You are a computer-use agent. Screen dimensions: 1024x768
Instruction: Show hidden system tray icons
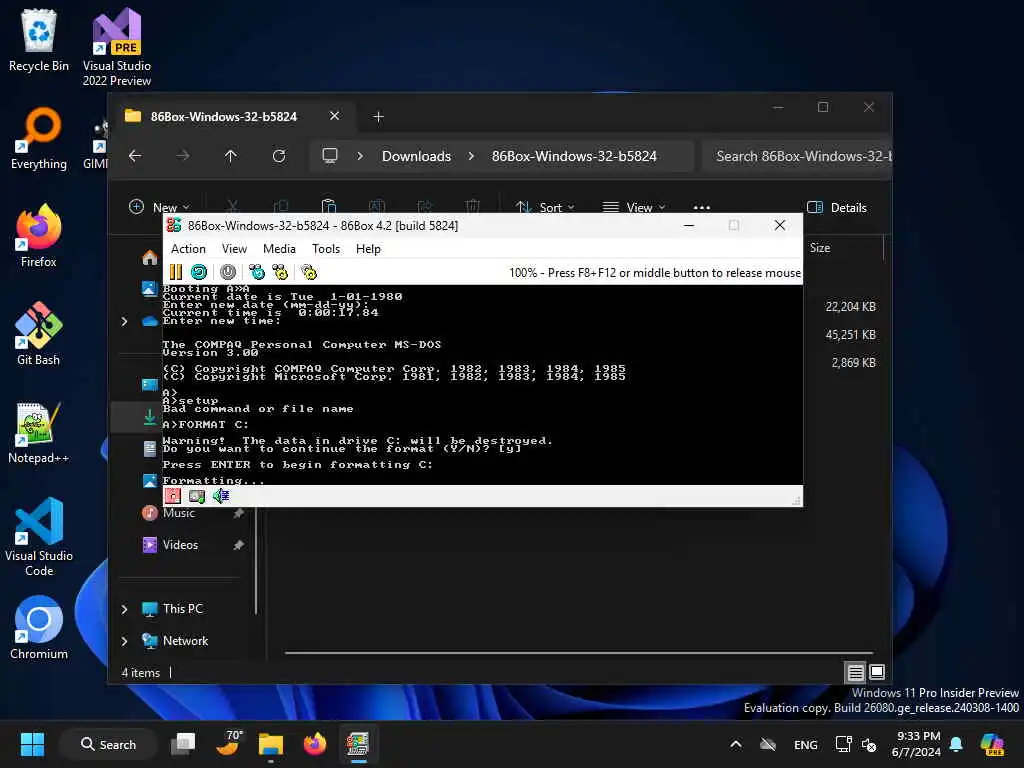pos(735,744)
